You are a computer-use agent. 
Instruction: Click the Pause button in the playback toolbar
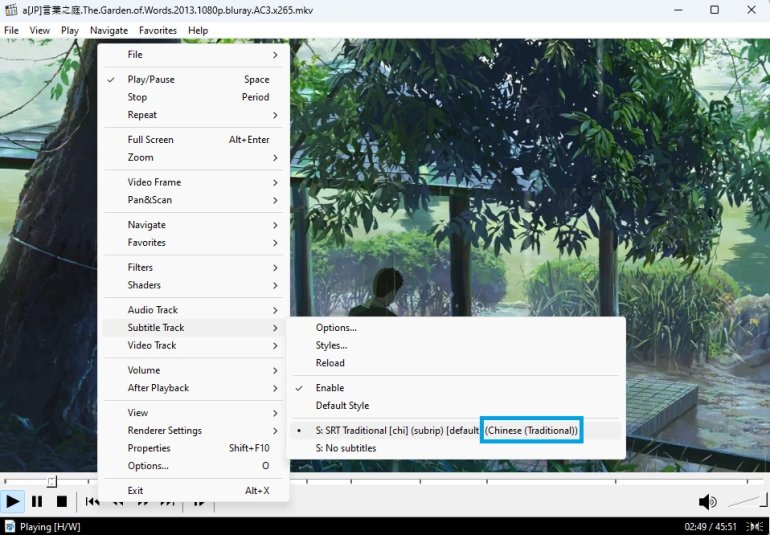pyautogui.click(x=37, y=502)
